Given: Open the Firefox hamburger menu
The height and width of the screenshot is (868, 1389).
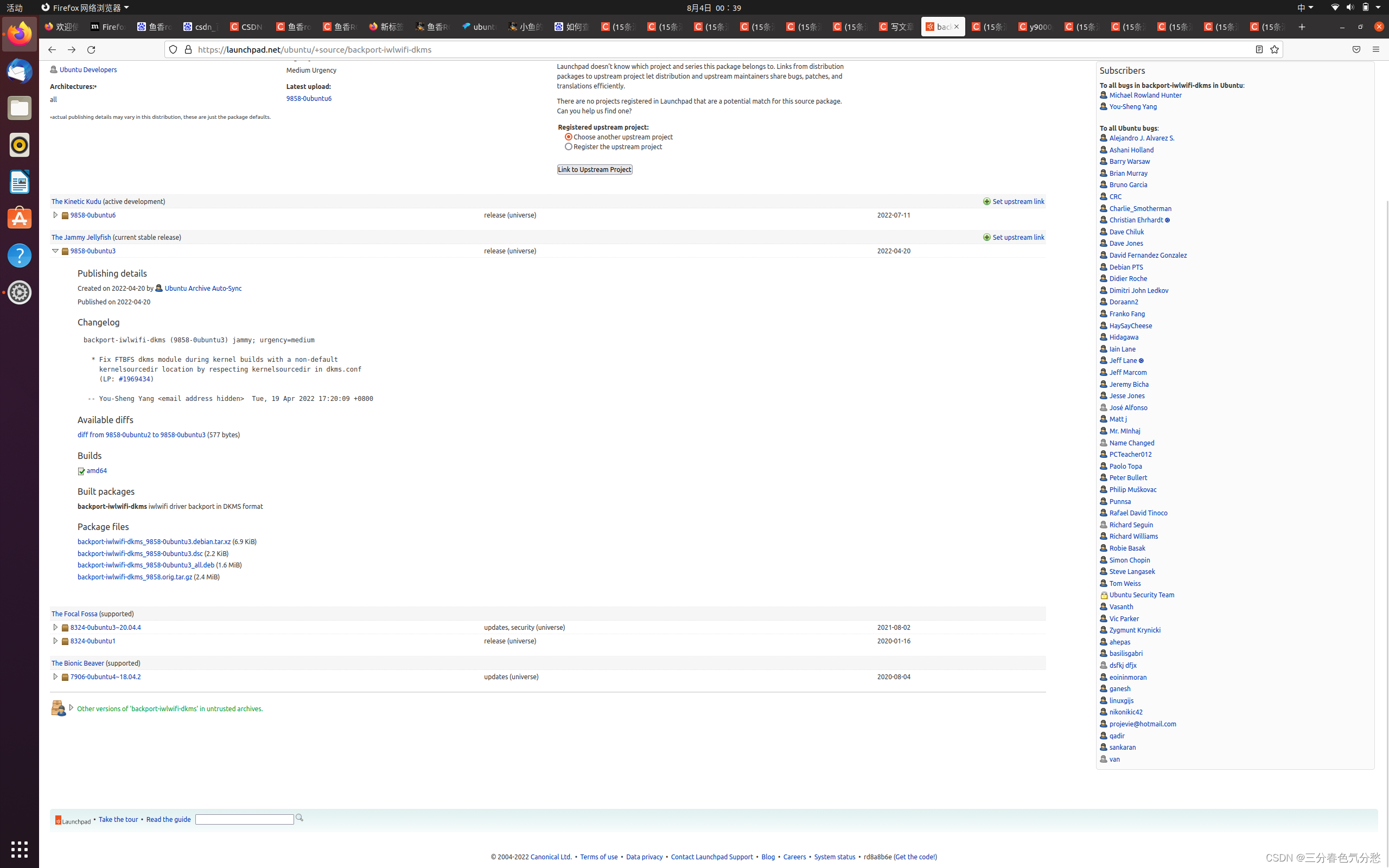Looking at the screenshot, I should pyautogui.click(x=1376, y=50).
